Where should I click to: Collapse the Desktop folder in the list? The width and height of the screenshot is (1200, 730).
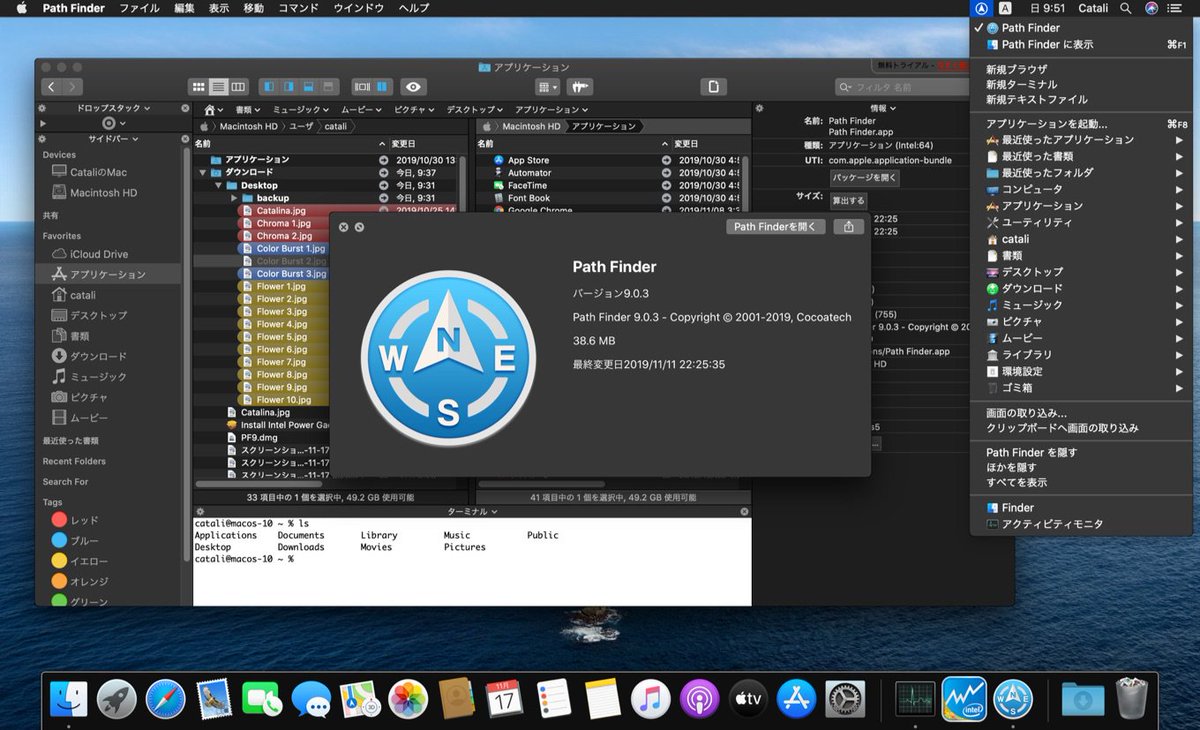click(x=219, y=185)
